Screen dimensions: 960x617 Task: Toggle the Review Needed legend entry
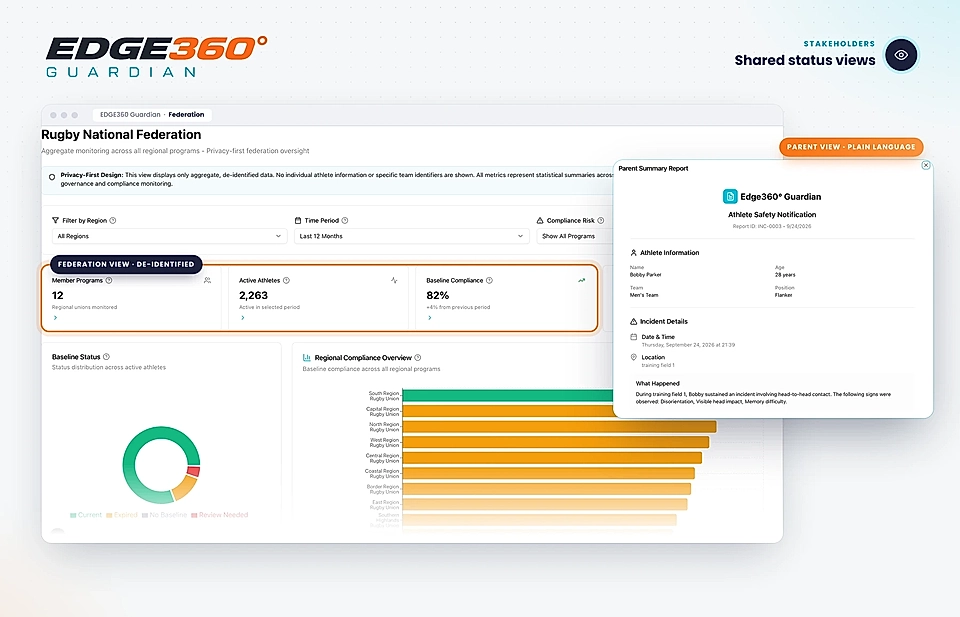pos(220,515)
